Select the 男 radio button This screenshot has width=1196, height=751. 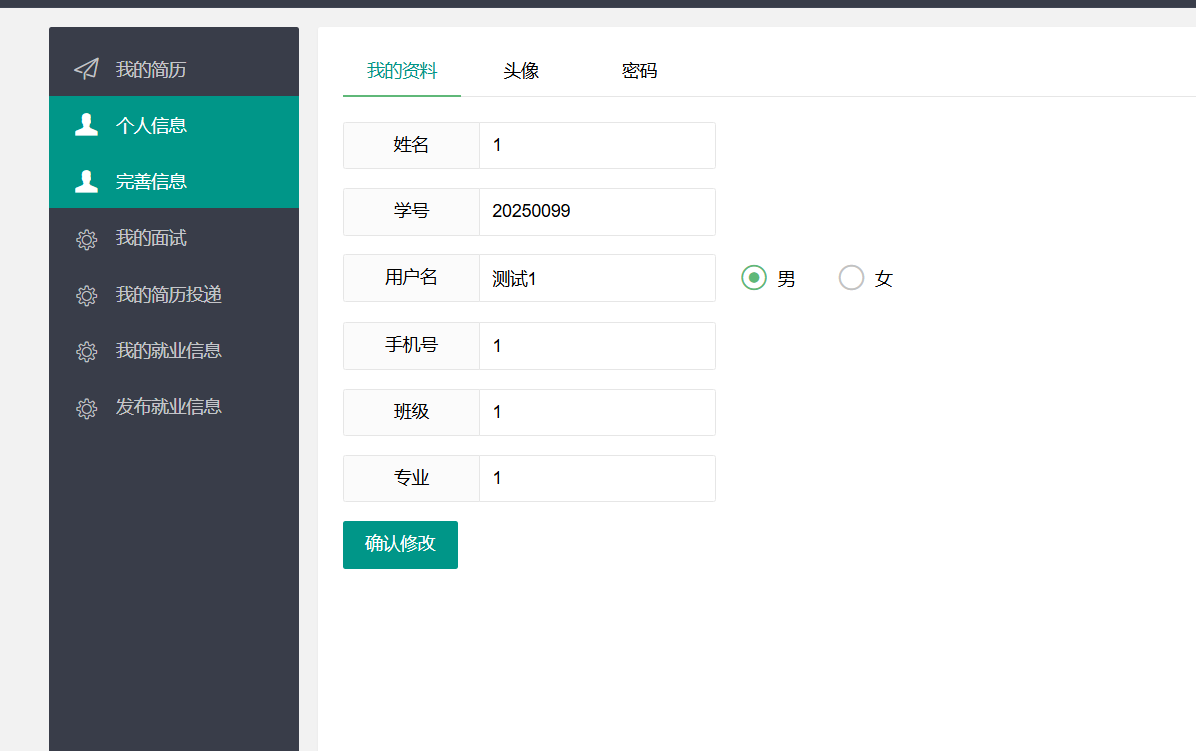(x=754, y=278)
